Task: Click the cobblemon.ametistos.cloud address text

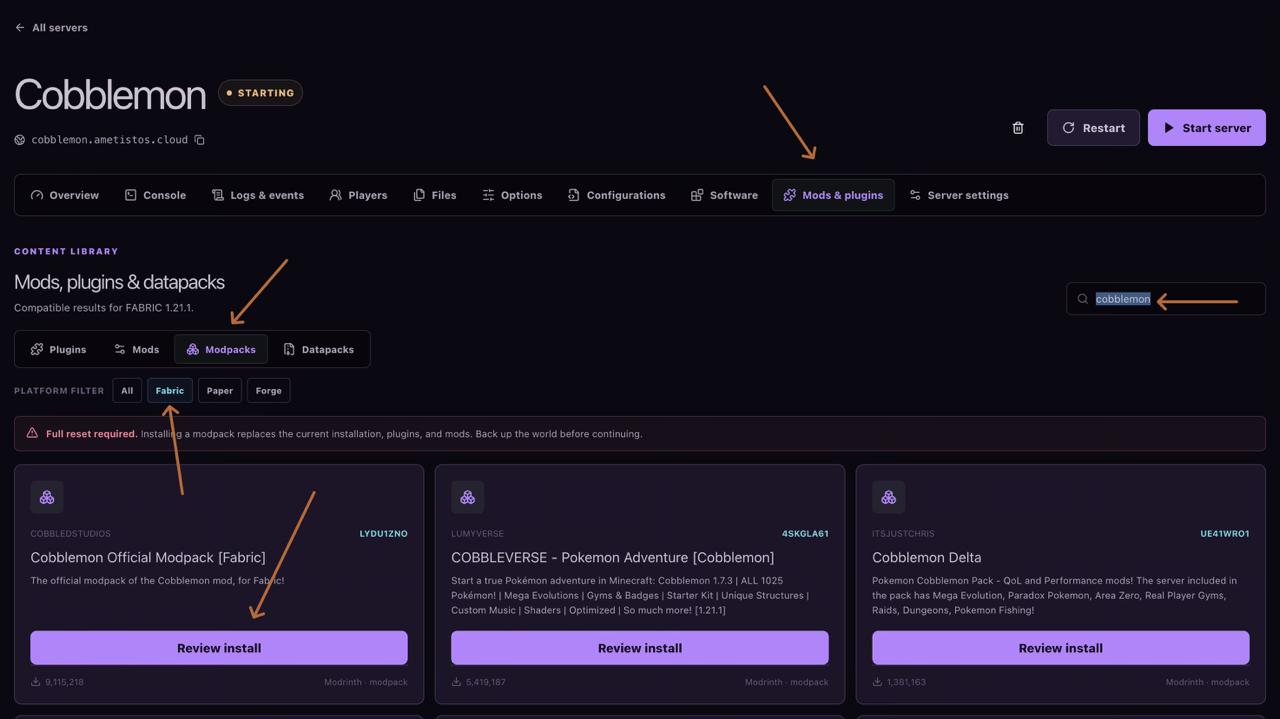Action: click(x=110, y=140)
